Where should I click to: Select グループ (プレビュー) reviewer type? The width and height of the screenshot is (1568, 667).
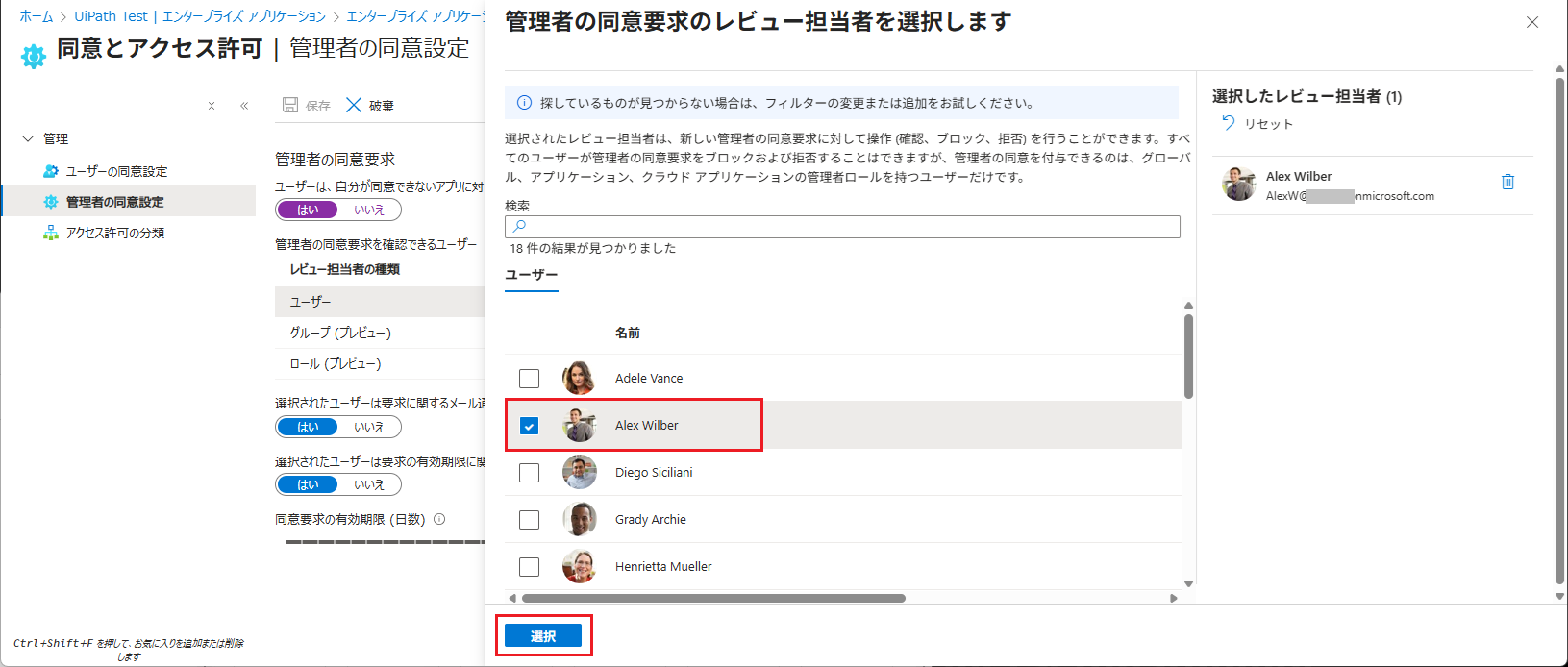[340, 333]
